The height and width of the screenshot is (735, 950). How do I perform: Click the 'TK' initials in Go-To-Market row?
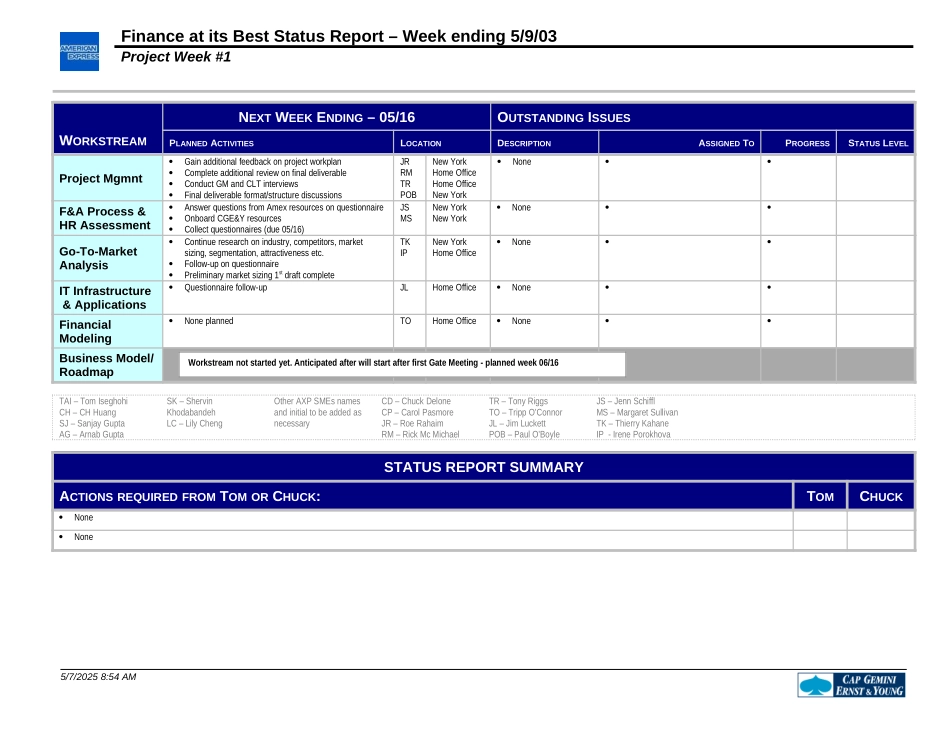coord(405,242)
